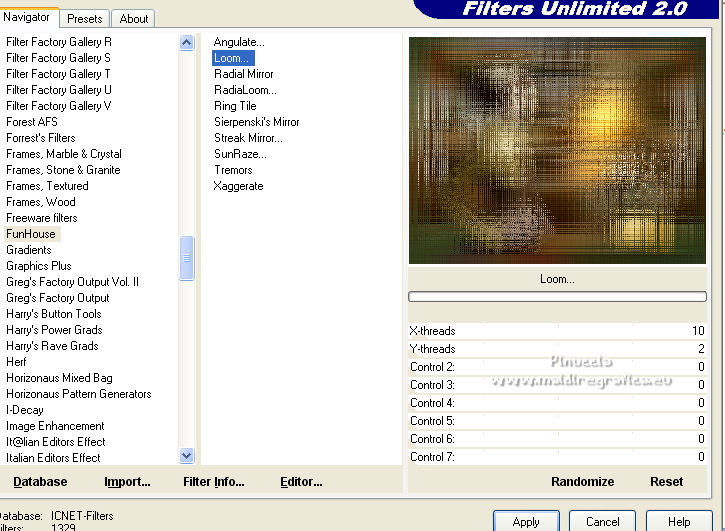The image size is (725, 531).
Task: Choose the Loom... filter
Action: click(x=233, y=58)
